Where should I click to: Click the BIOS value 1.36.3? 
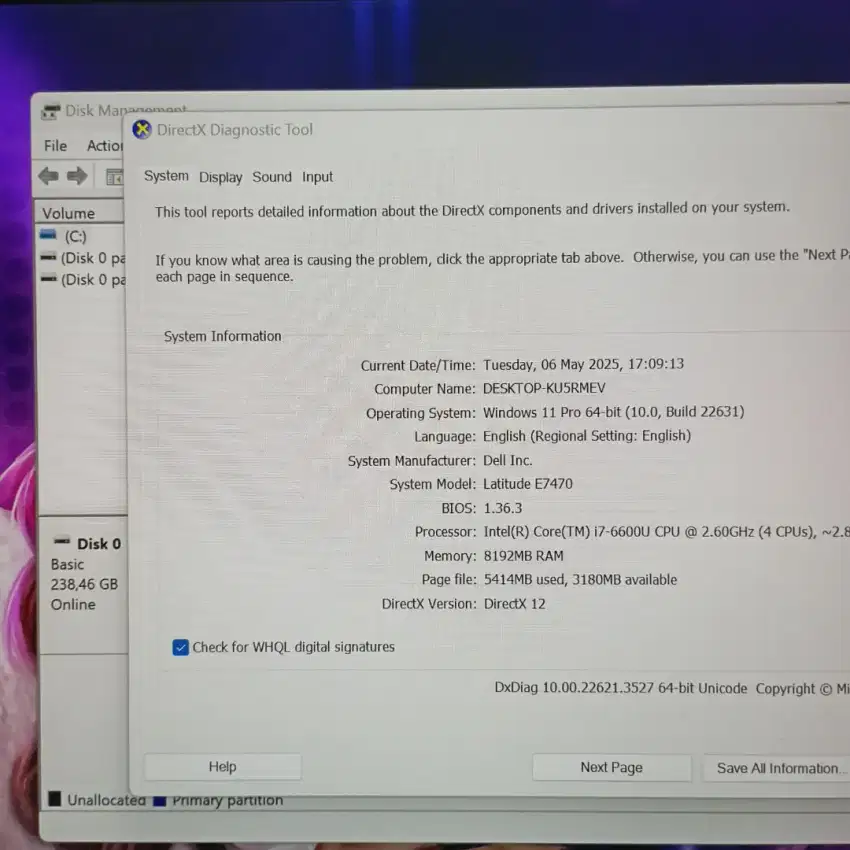503,508
